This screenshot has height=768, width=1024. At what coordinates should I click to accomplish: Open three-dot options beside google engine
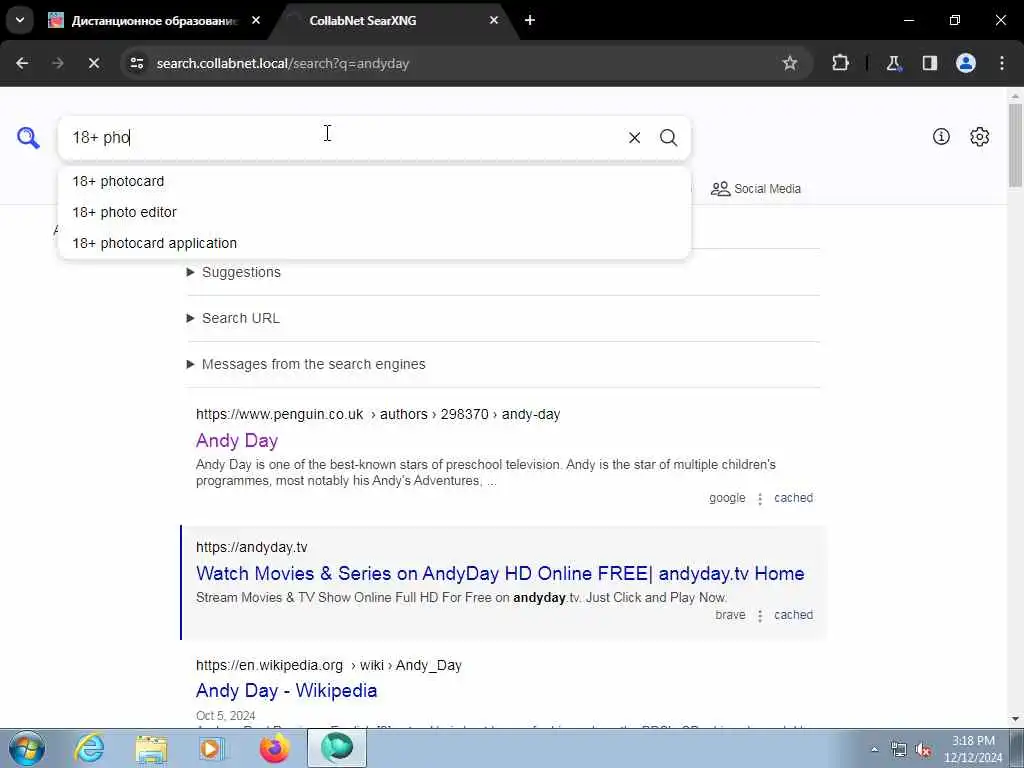[760, 499]
